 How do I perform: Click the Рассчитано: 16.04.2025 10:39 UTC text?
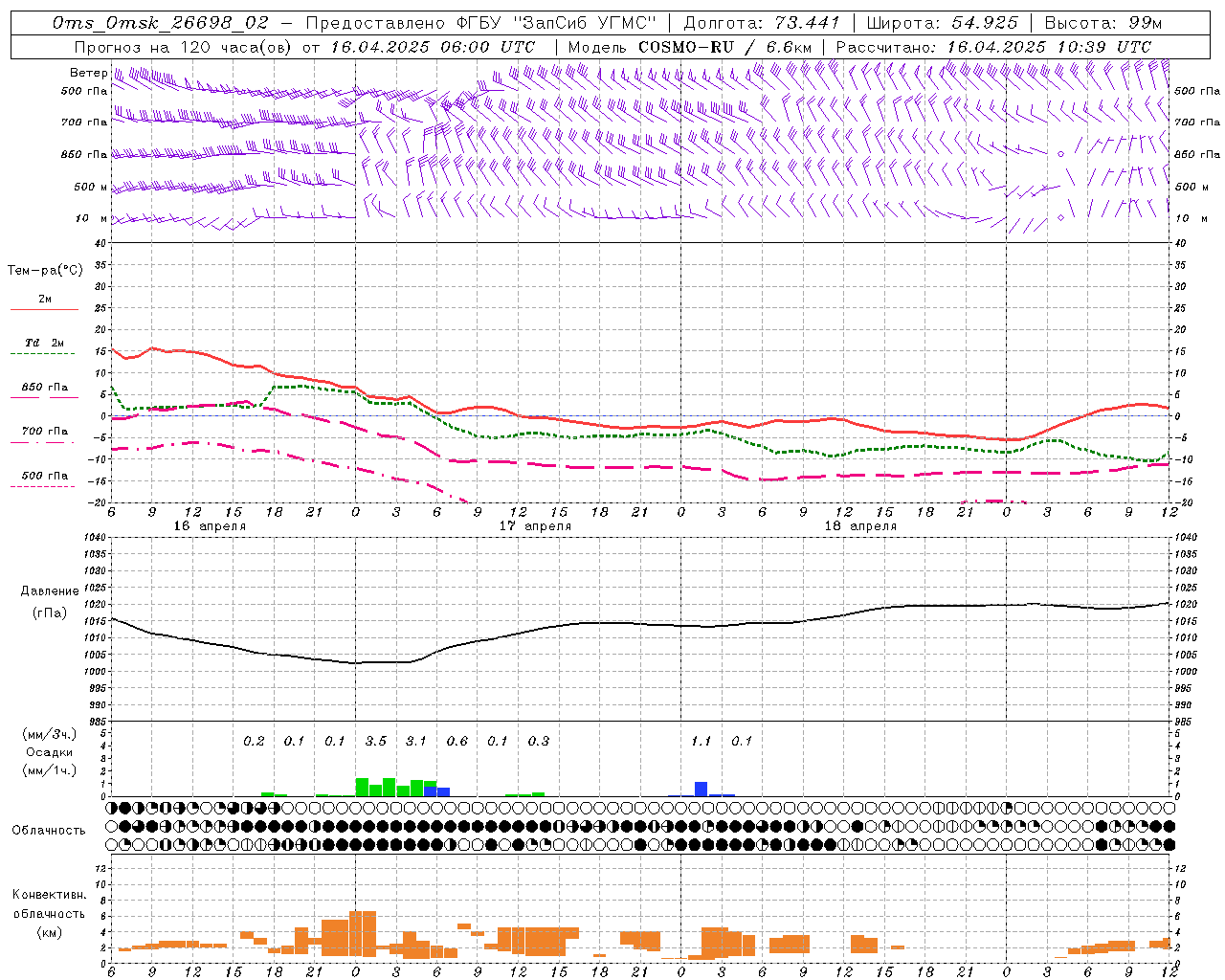993,47
